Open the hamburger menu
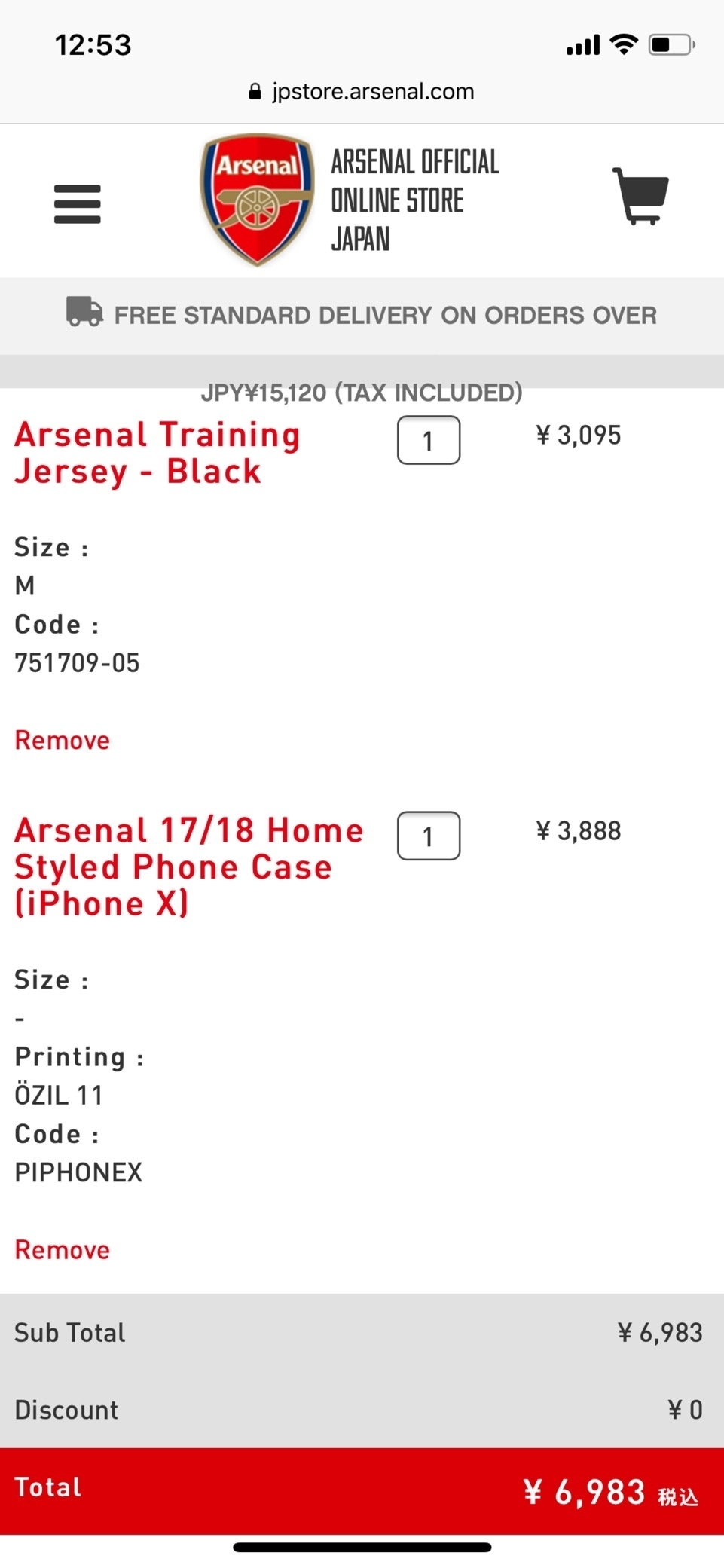This screenshot has height=1568, width=724. (77, 204)
